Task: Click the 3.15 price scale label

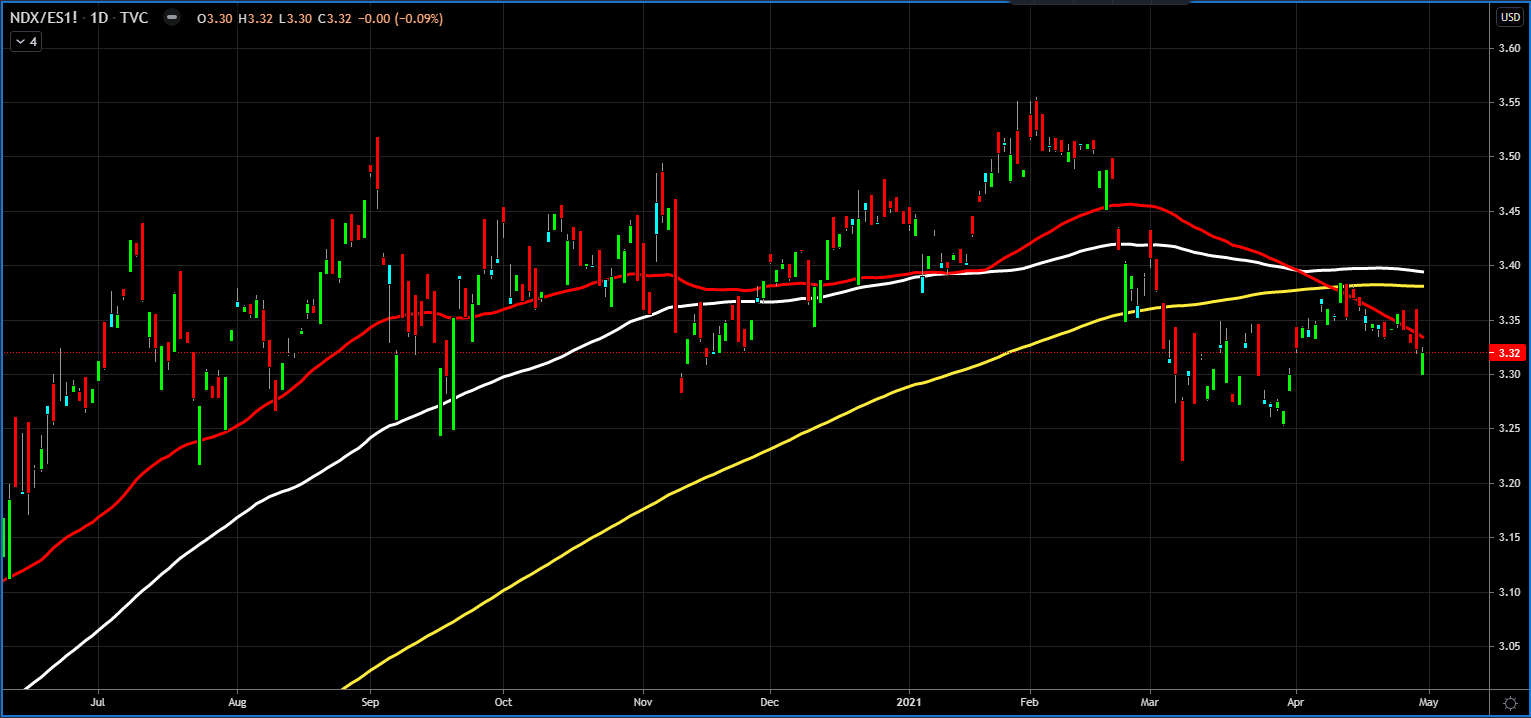Action: (x=1509, y=538)
